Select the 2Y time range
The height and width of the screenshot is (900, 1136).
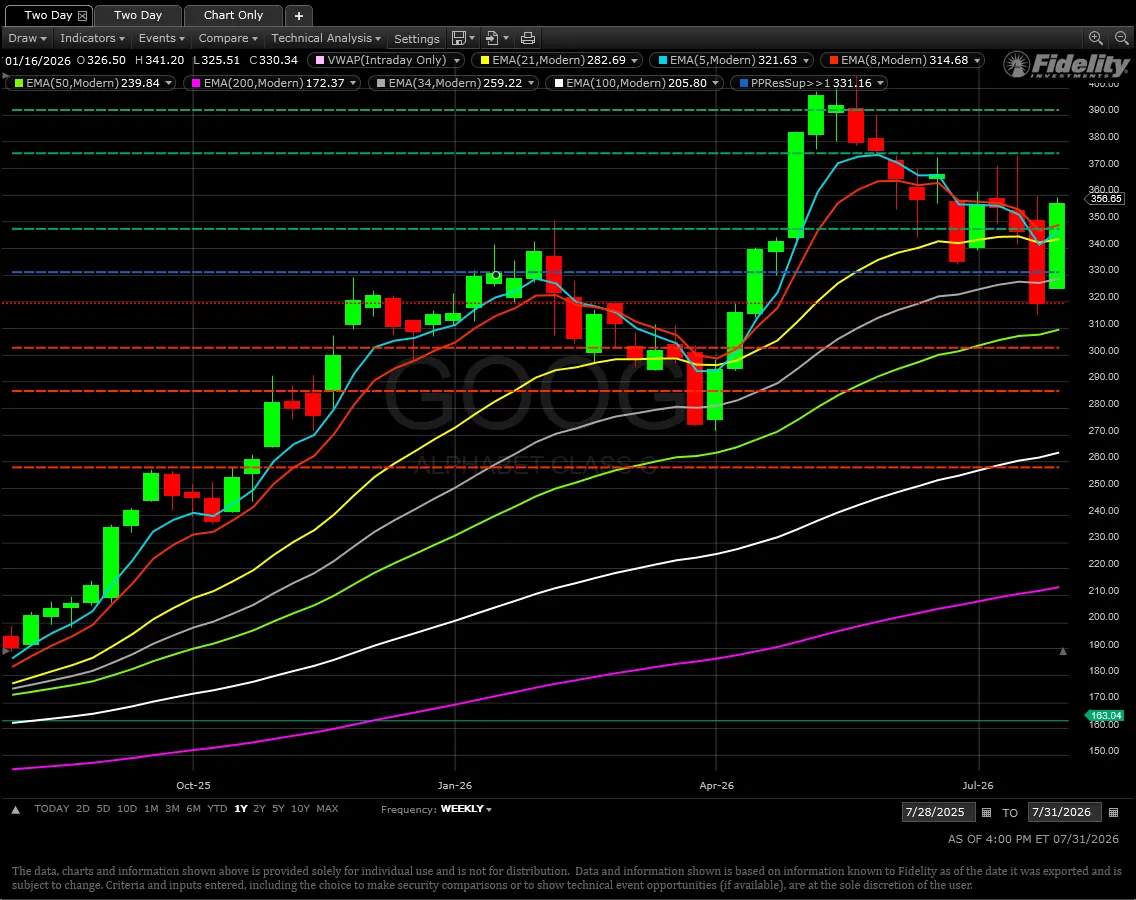[x=259, y=809]
